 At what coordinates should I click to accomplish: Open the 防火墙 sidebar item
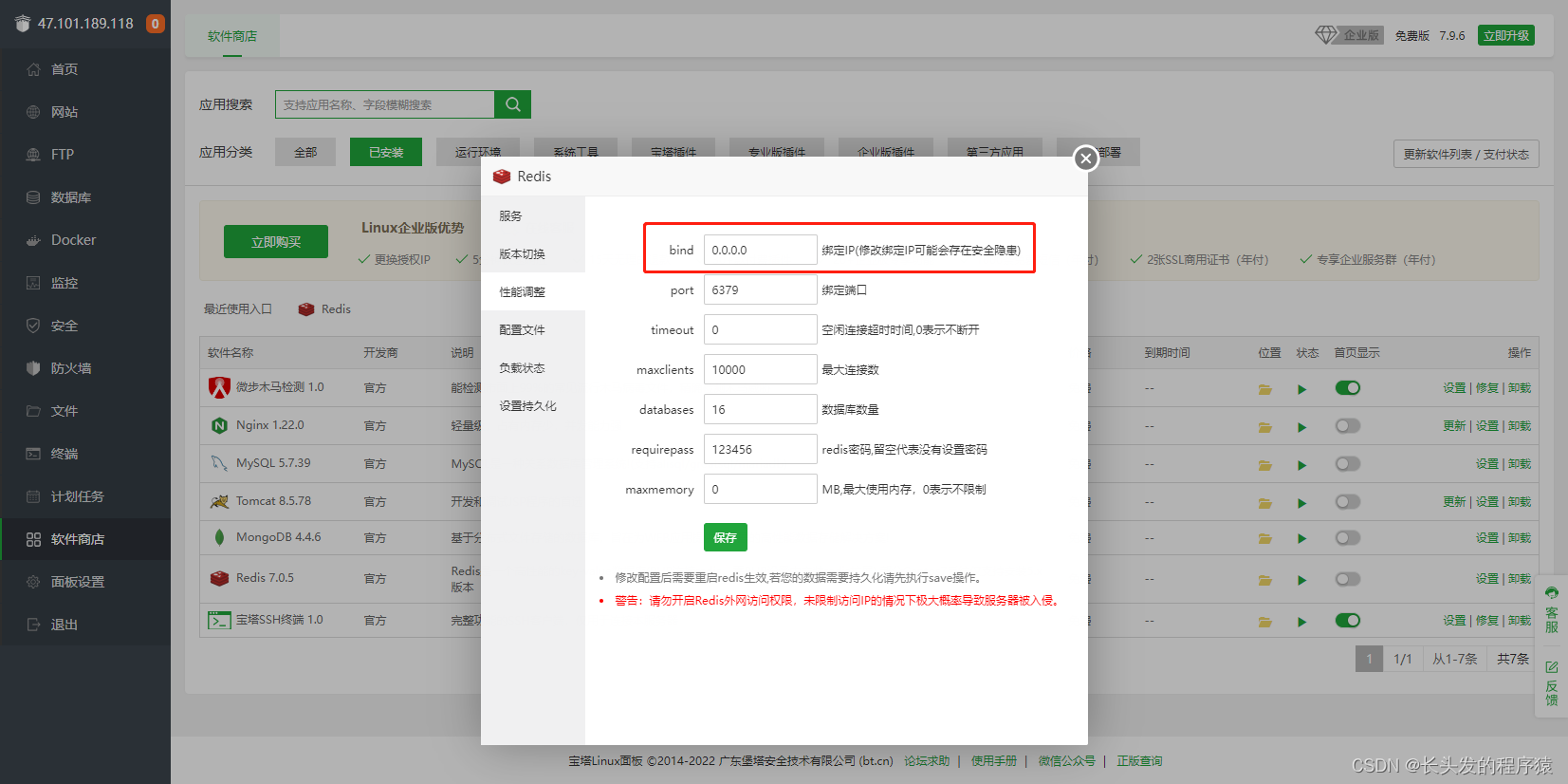(x=85, y=368)
